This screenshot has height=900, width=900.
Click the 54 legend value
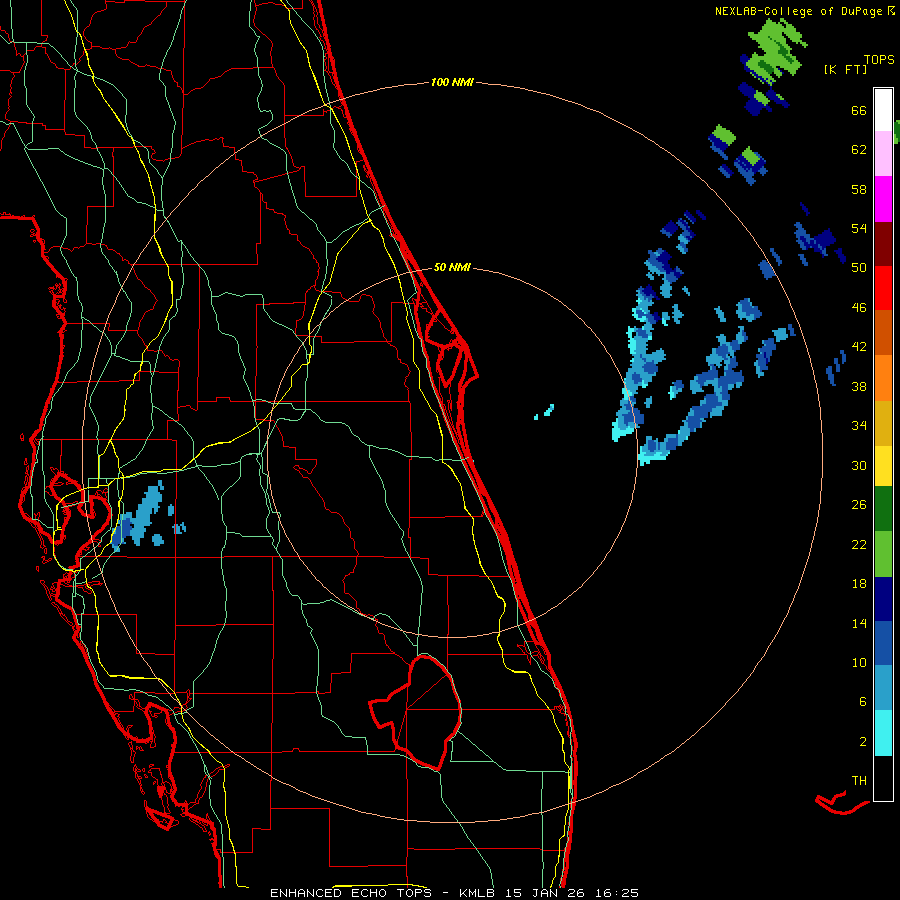(859, 228)
